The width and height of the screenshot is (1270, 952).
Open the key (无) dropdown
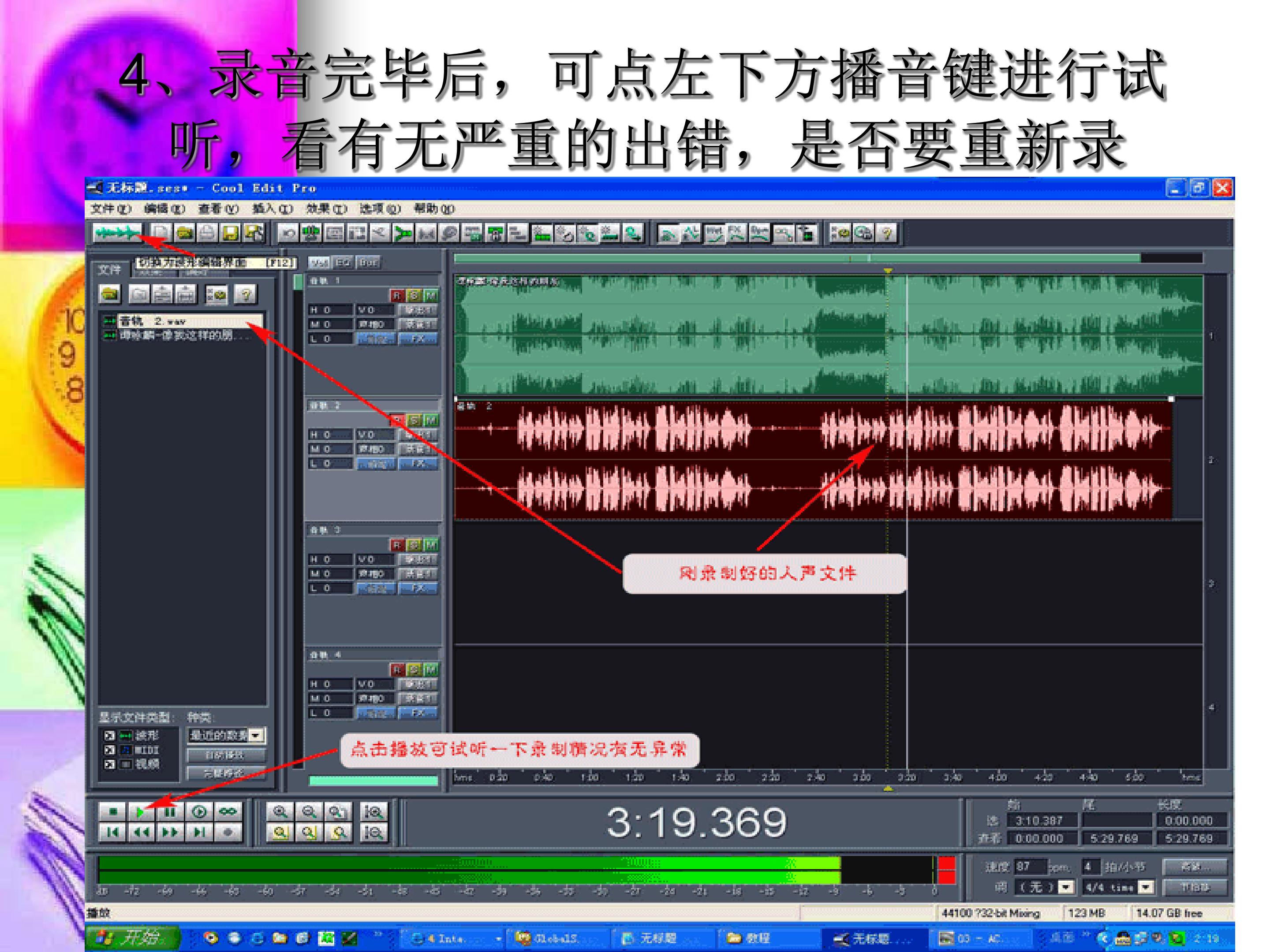pos(1065,887)
